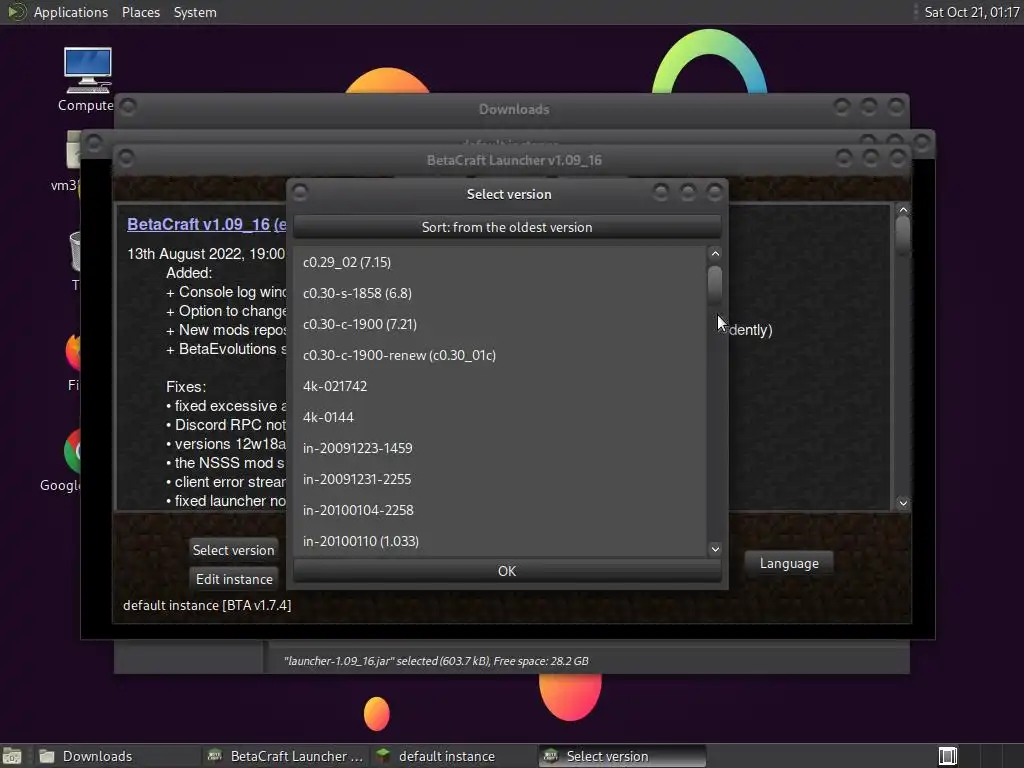Select version 4k-0144
1024x768 pixels.
pyautogui.click(x=500, y=417)
